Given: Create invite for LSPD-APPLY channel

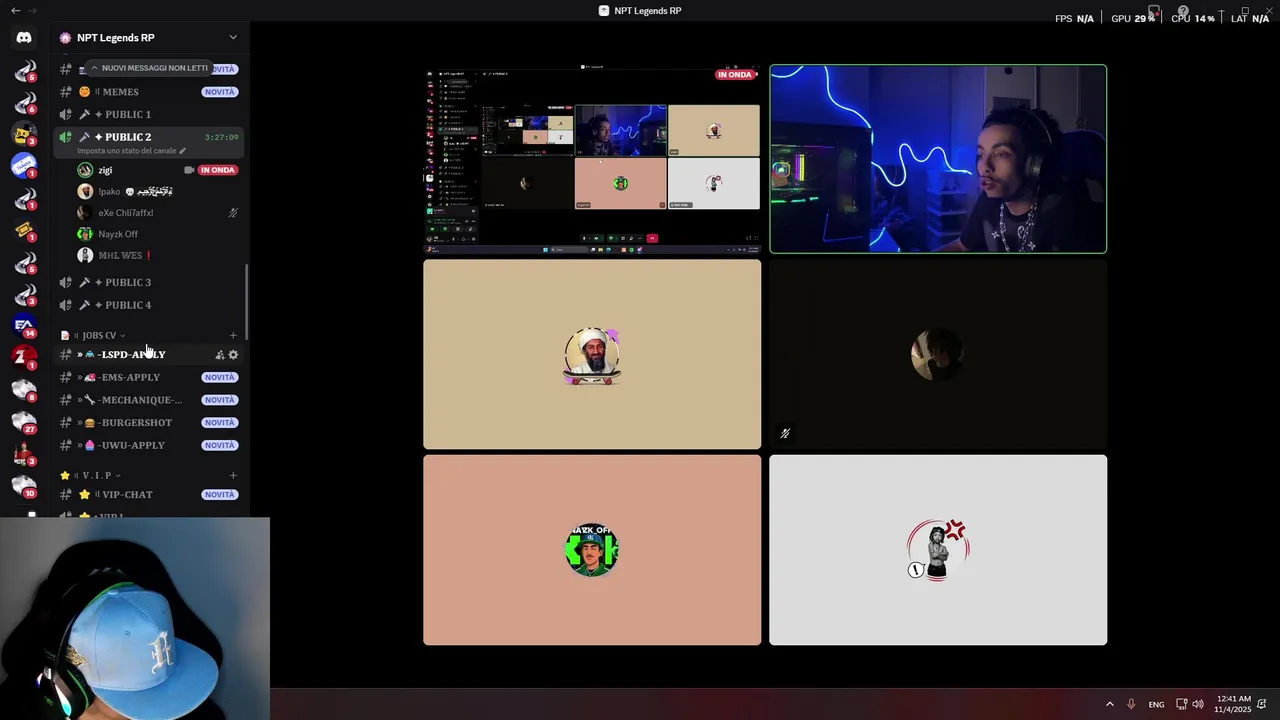Looking at the screenshot, I should [x=220, y=355].
